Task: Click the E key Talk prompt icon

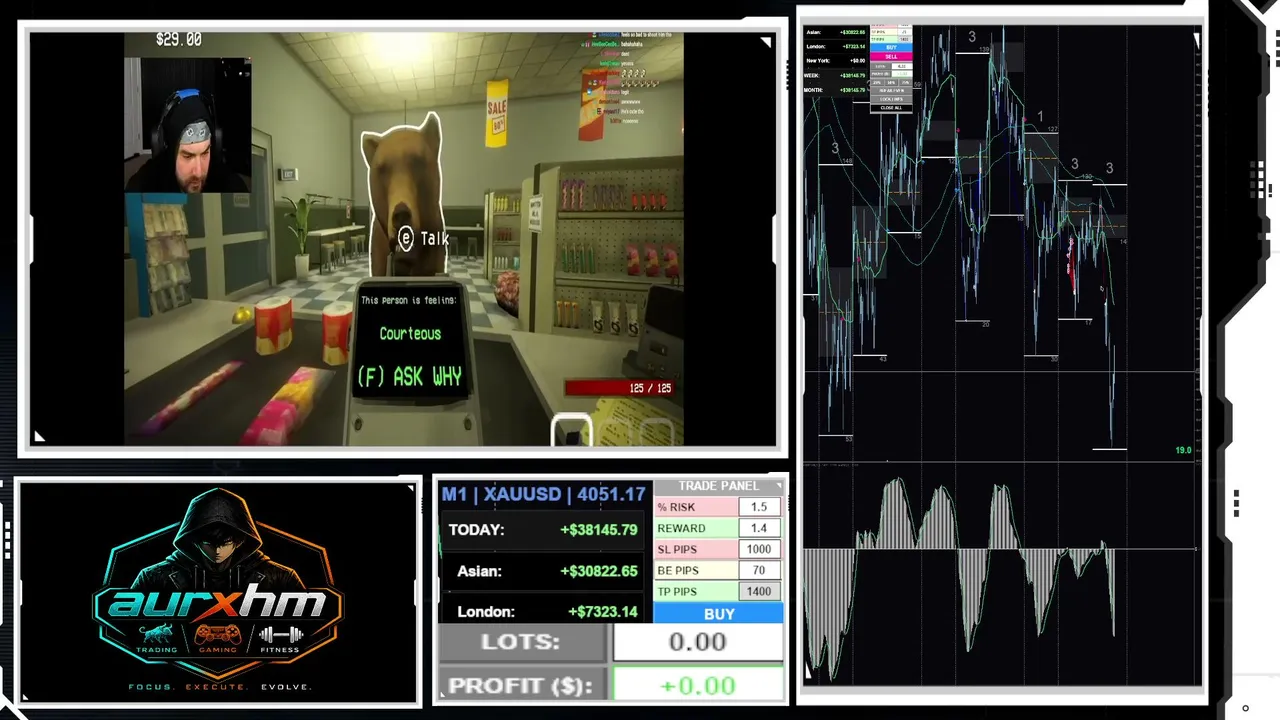Action: pos(405,238)
